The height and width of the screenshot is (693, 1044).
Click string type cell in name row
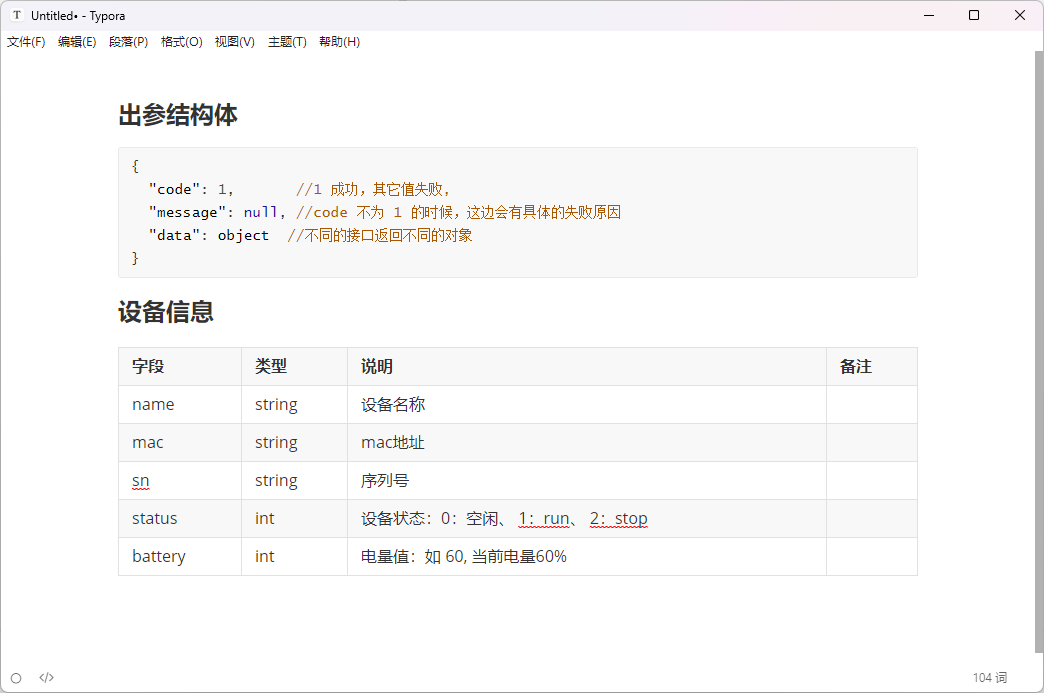[294, 404]
